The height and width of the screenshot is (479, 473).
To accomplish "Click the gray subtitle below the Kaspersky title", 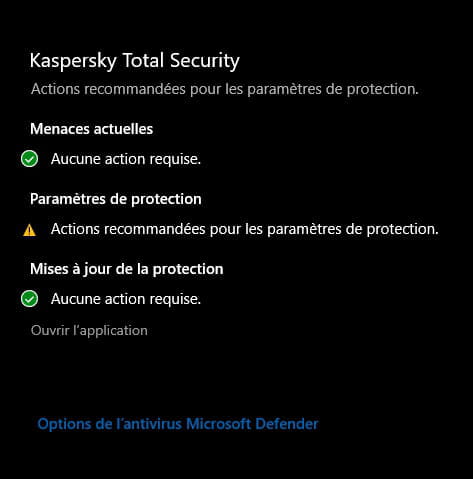I will (x=225, y=89).
